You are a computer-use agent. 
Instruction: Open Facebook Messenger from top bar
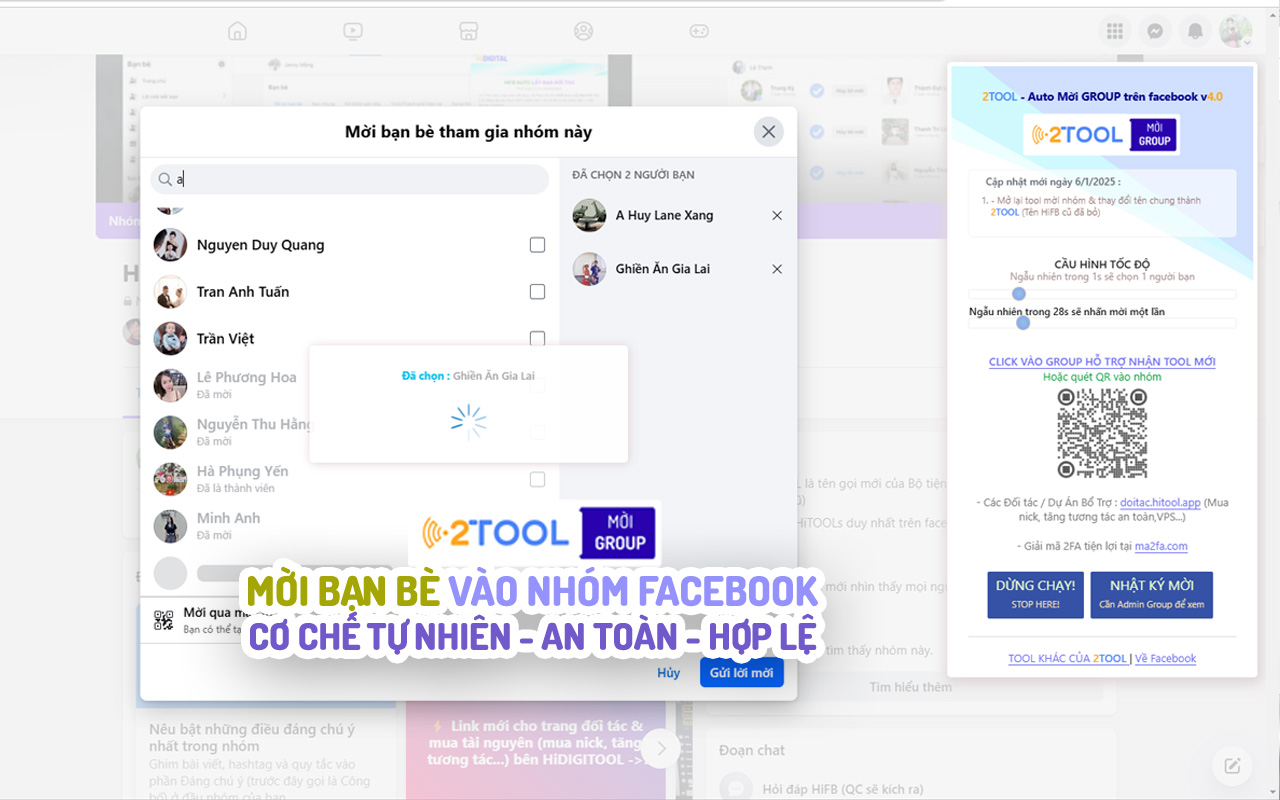1155,31
